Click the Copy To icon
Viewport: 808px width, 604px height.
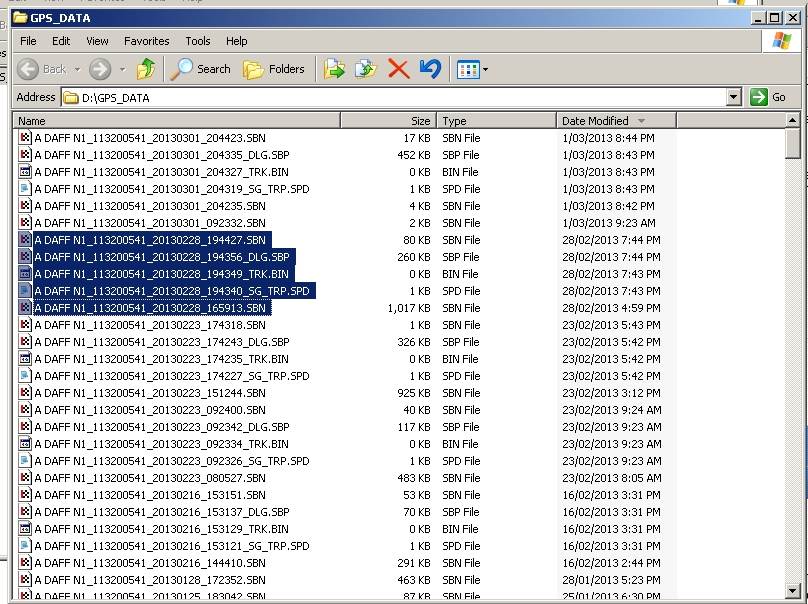[x=366, y=69]
